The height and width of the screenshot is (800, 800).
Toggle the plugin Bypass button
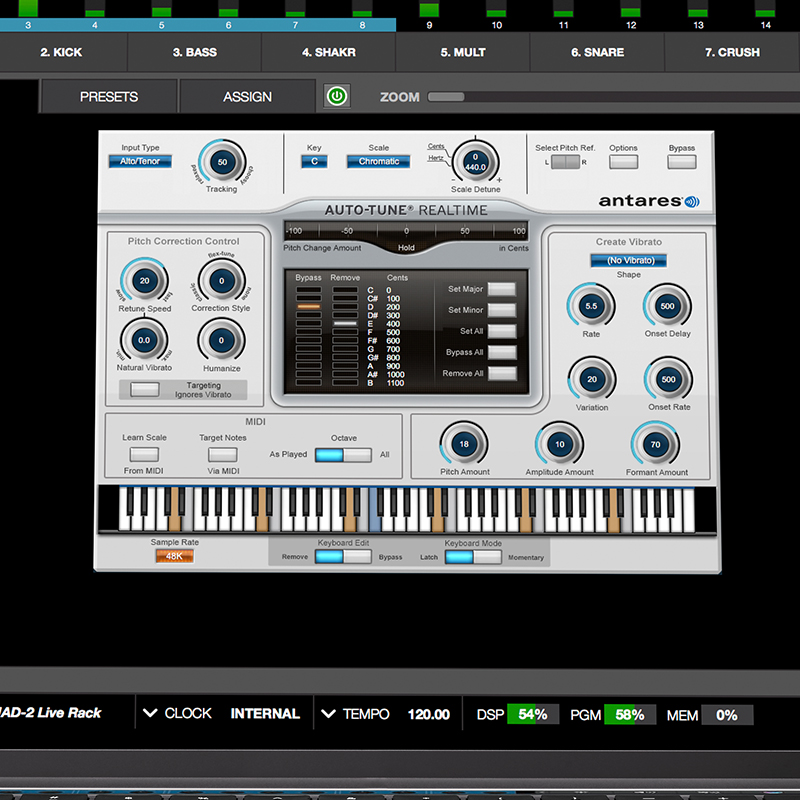682,162
